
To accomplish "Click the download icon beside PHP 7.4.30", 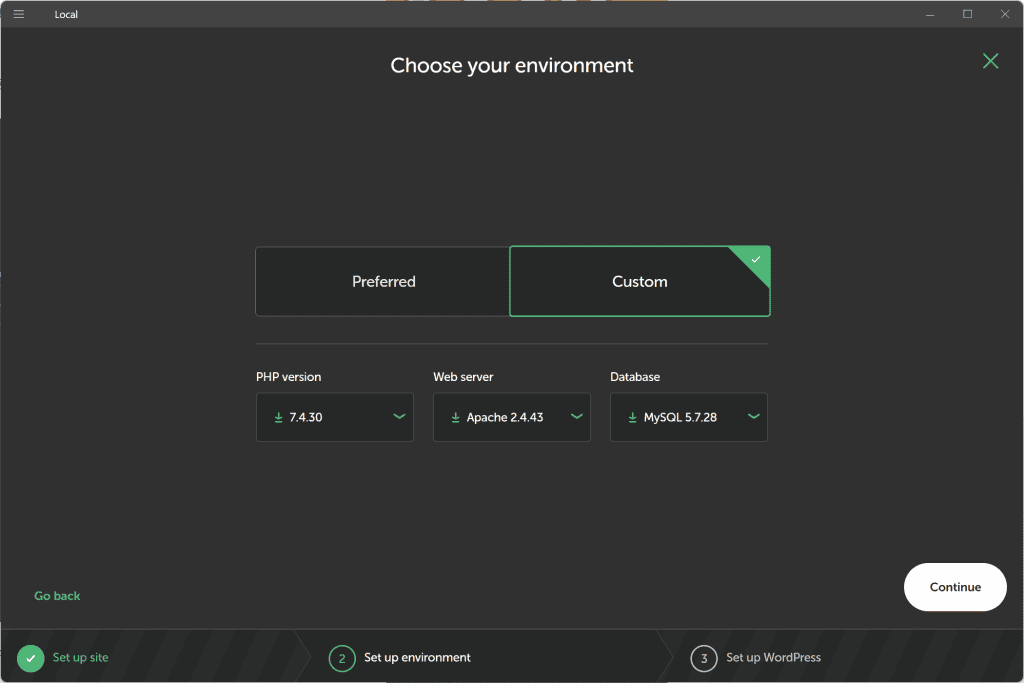I will (279, 417).
